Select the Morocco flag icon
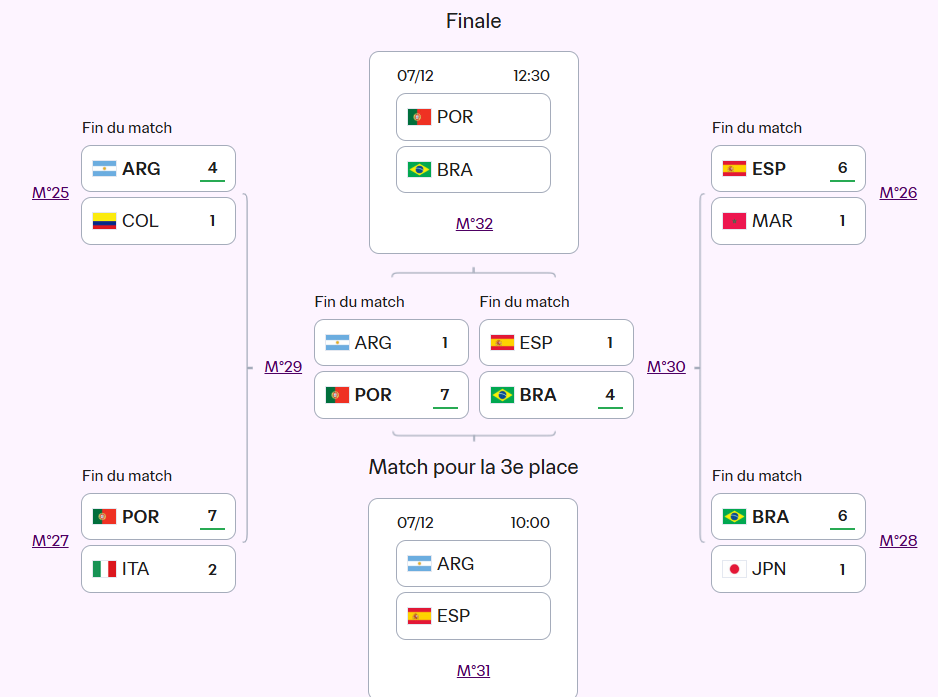The height and width of the screenshot is (697, 938). (x=734, y=220)
